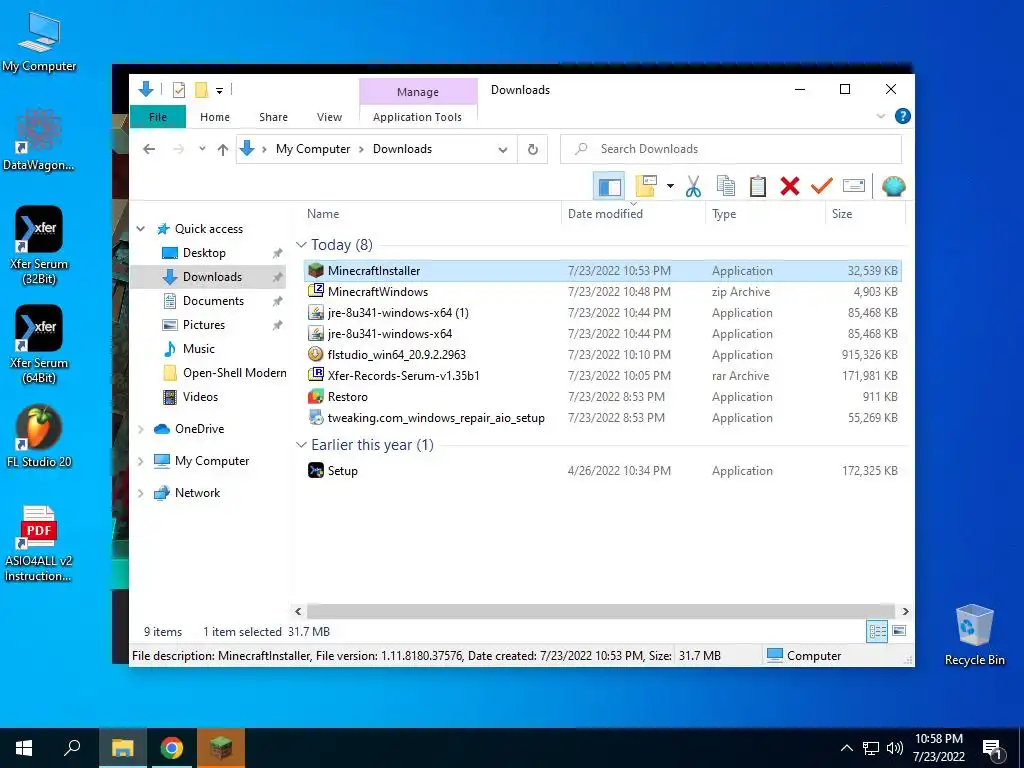Click the Refresh button in address bar

(533, 149)
